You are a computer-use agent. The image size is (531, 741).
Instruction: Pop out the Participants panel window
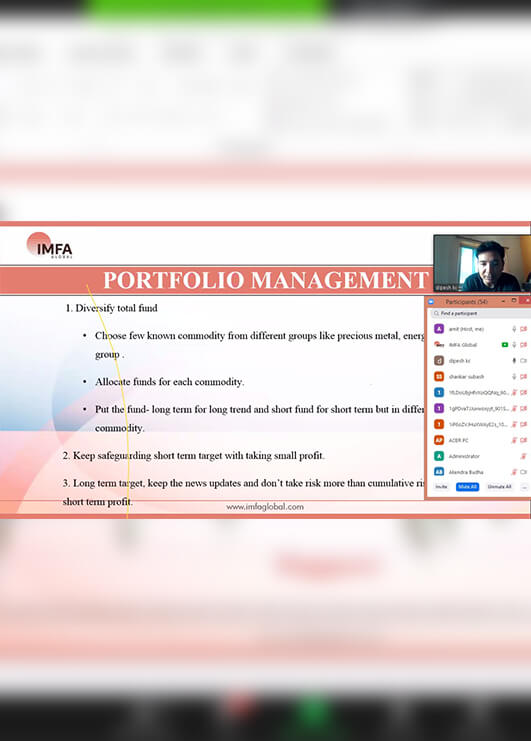(x=514, y=301)
